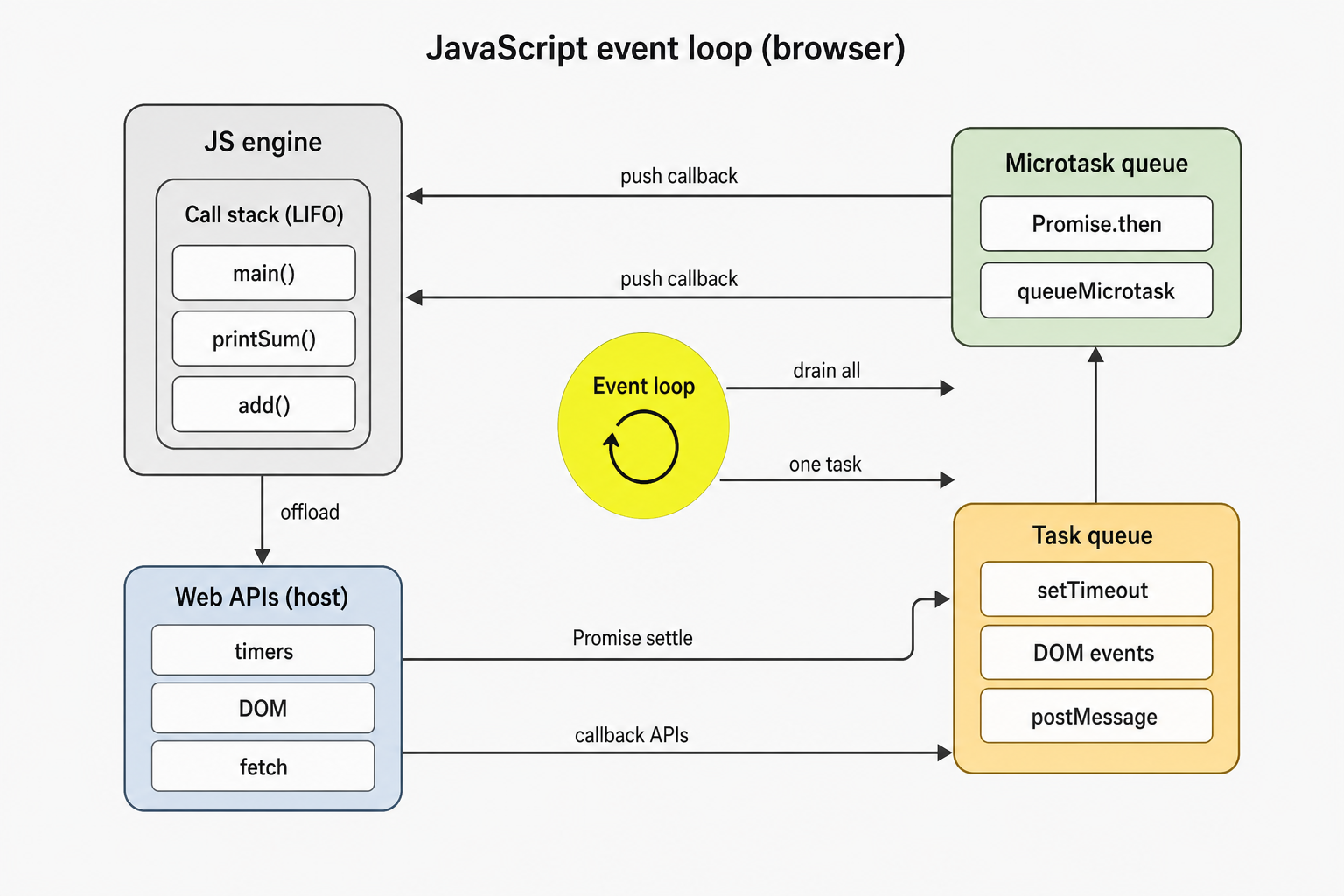1344x896 pixels.
Task: Click the queueMicrotask box
Action: tap(1096, 290)
